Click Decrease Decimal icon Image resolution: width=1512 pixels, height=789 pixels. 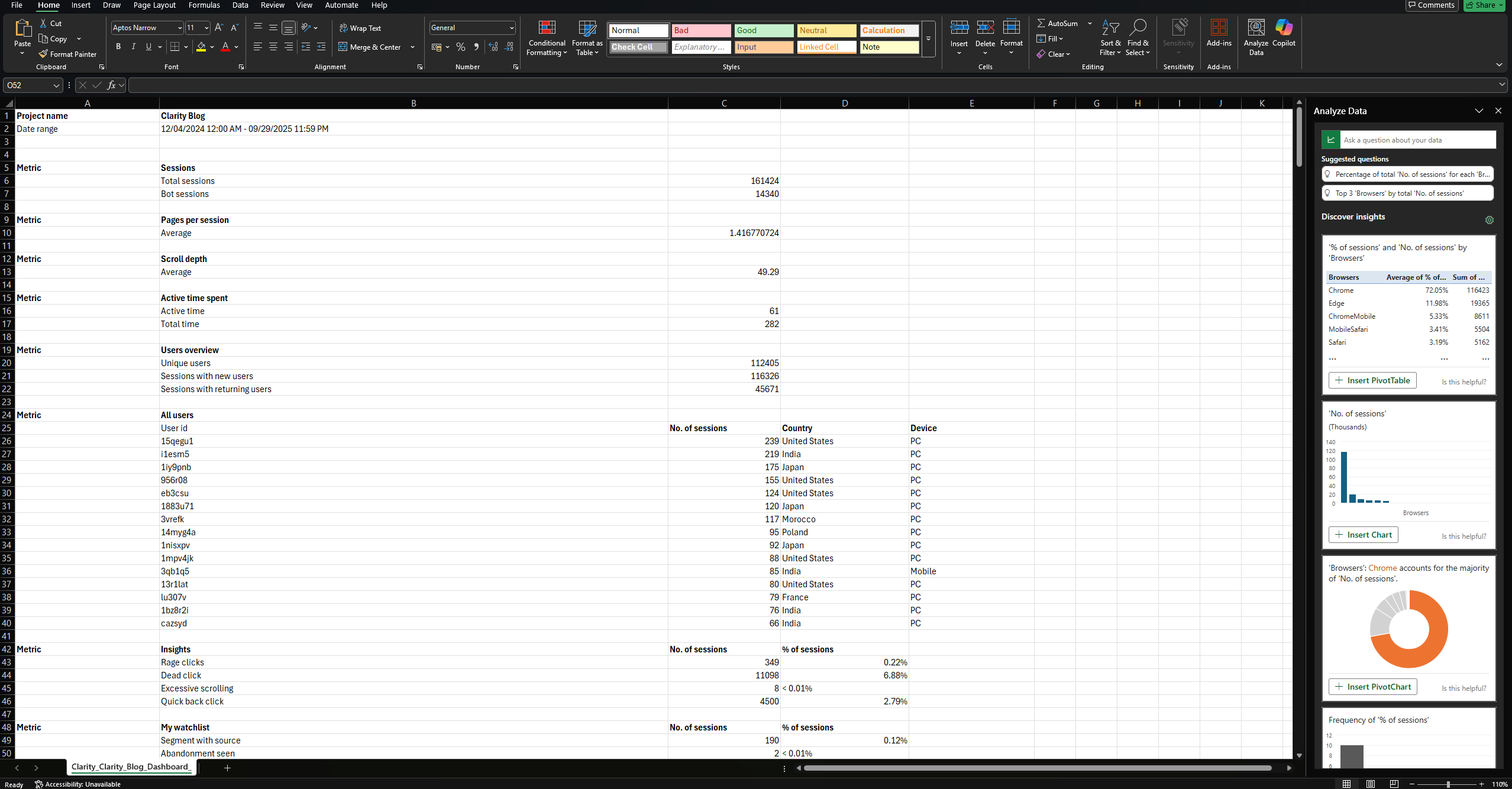tap(509, 47)
